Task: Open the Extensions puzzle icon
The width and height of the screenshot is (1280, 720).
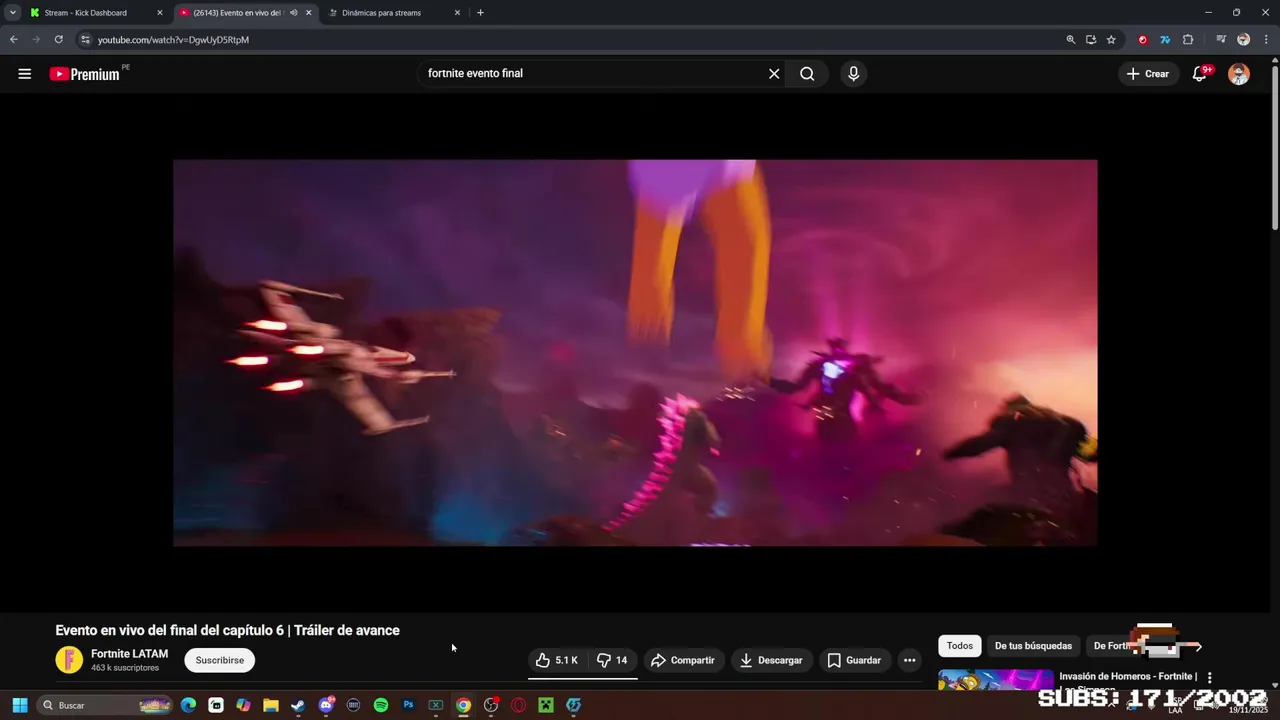Action: [x=1188, y=40]
